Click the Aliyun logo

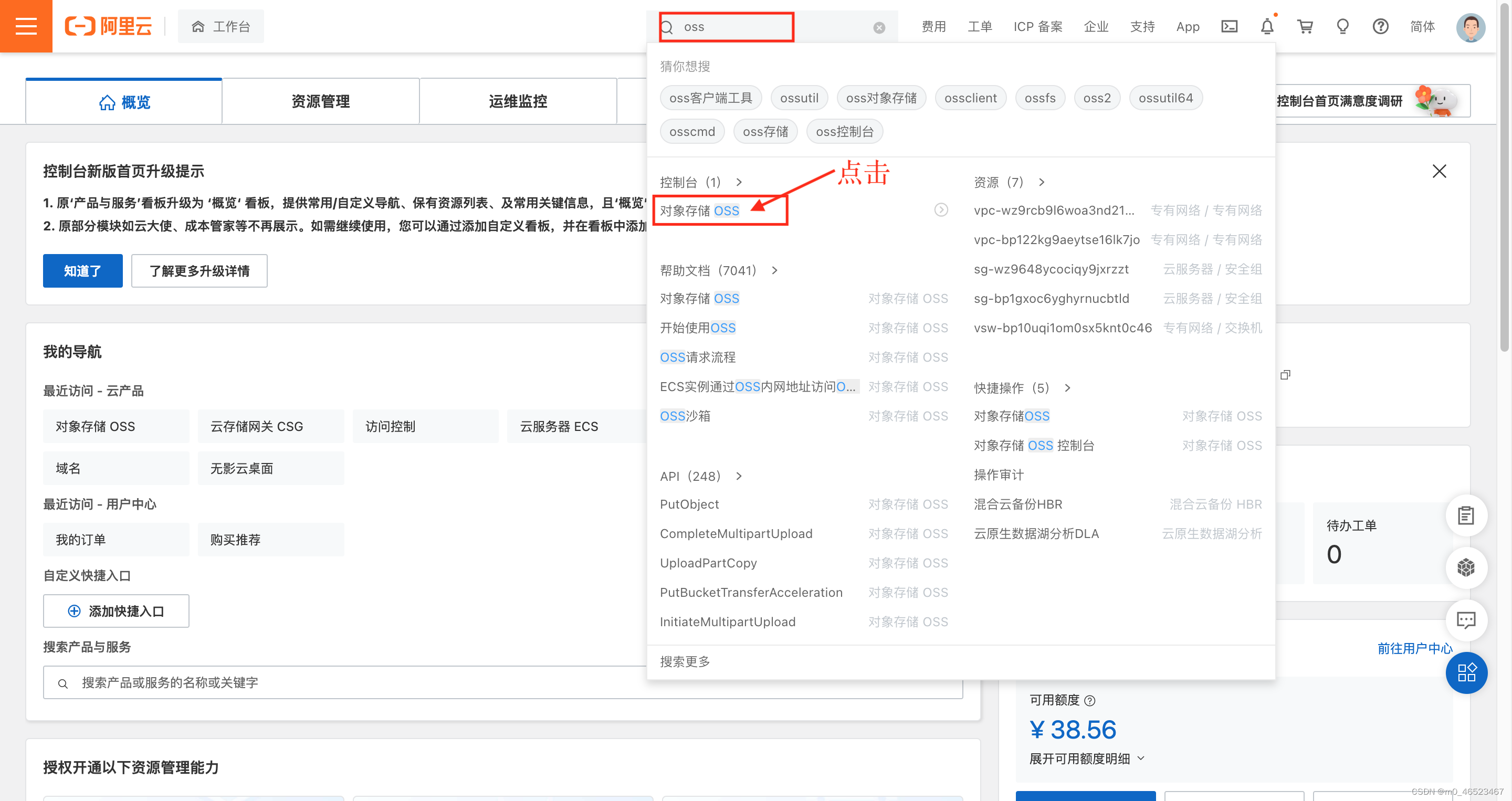click(108, 26)
